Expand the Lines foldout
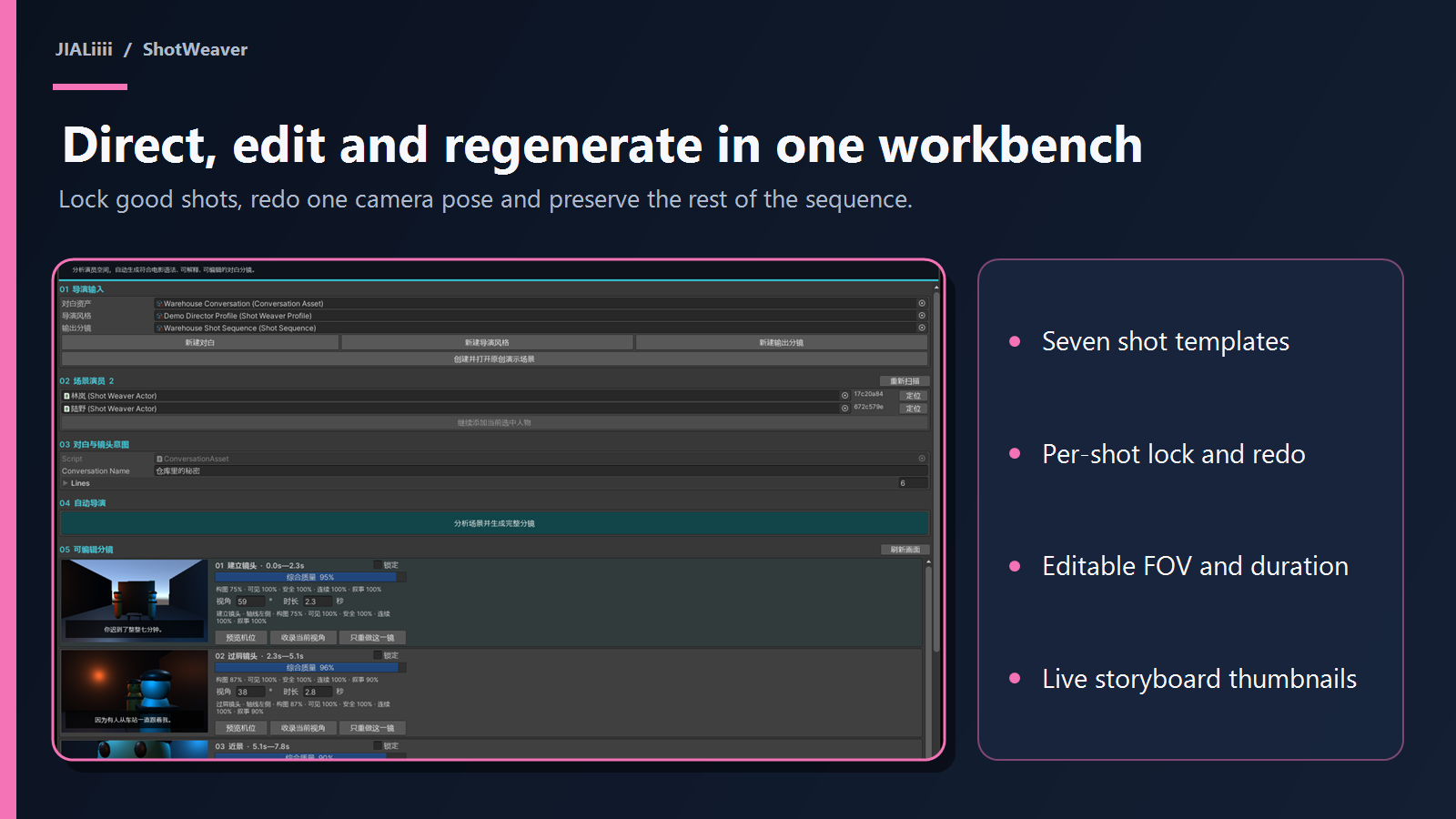Viewport: 1456px width, 819px height. click(66, 483)
